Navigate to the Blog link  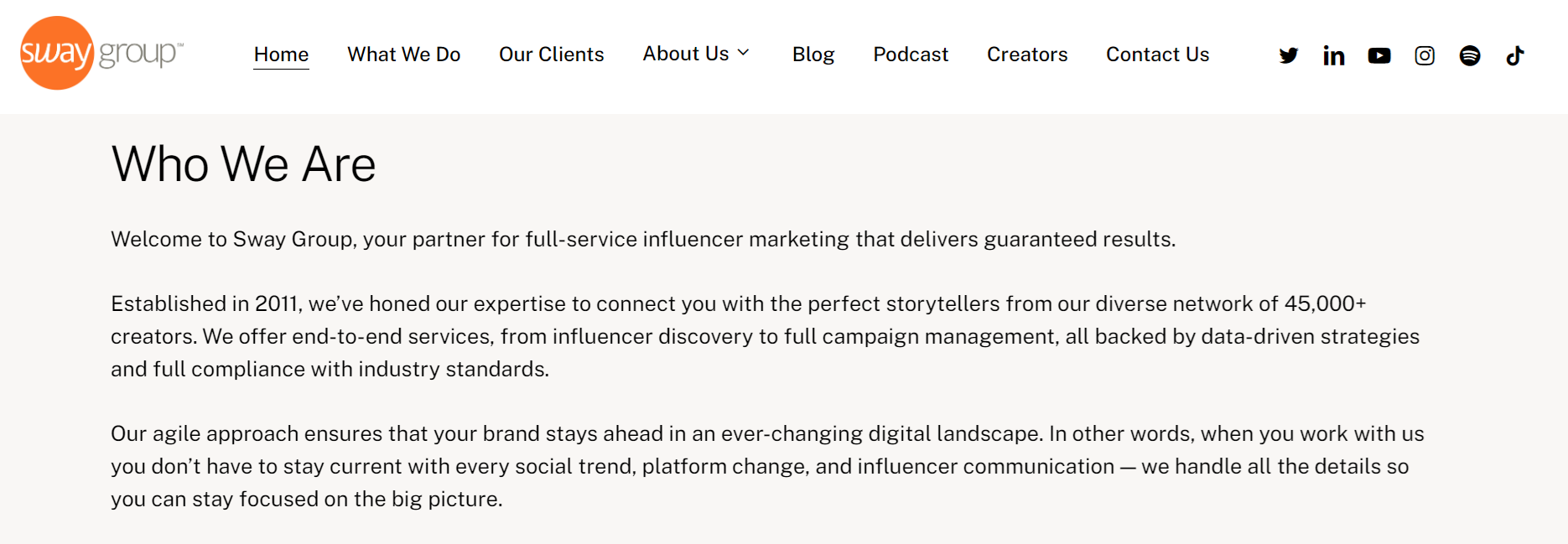coord(813,54)
